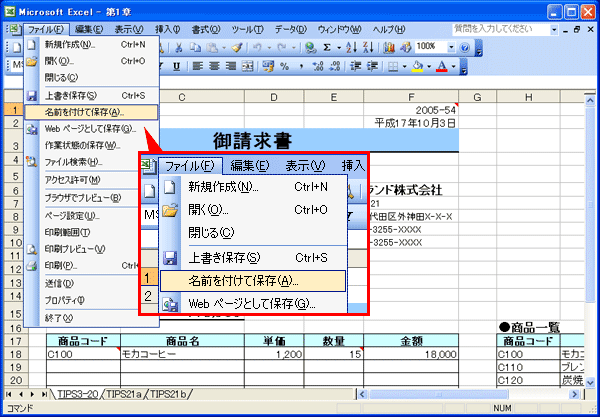This screenshot has height=417, width=600.
Task: Click the vertical scrollbar down arrow
Action: (x=590, y=381)
